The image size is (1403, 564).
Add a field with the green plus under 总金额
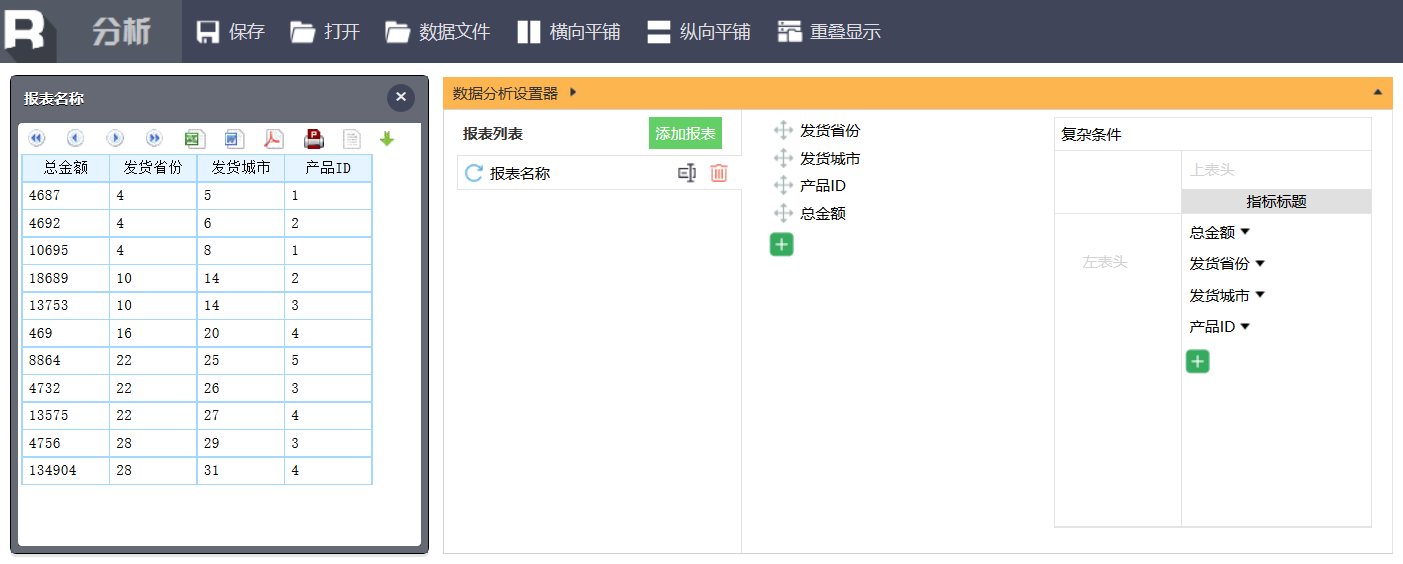coord(782,244)
